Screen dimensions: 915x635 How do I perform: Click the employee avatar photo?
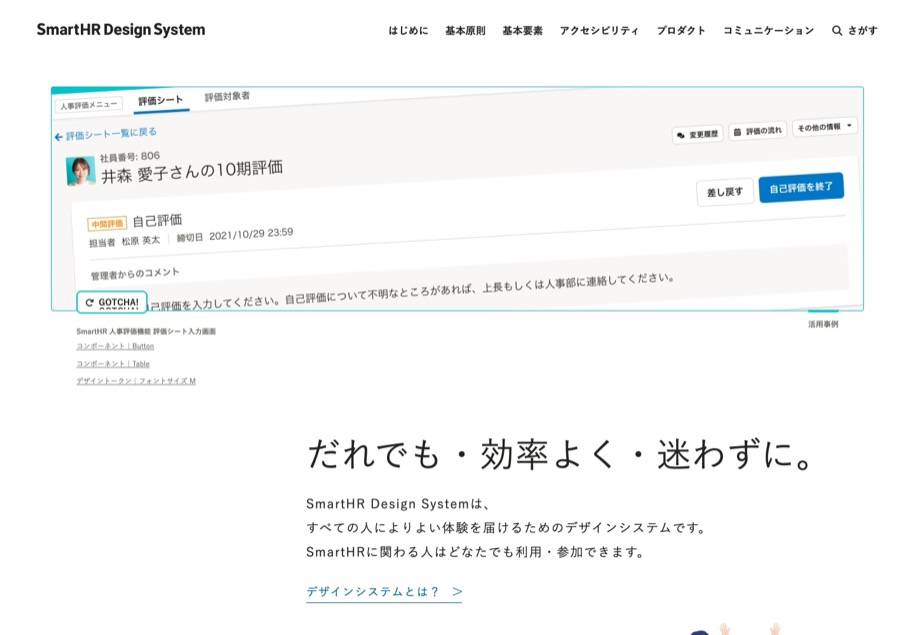click(81, 171)
